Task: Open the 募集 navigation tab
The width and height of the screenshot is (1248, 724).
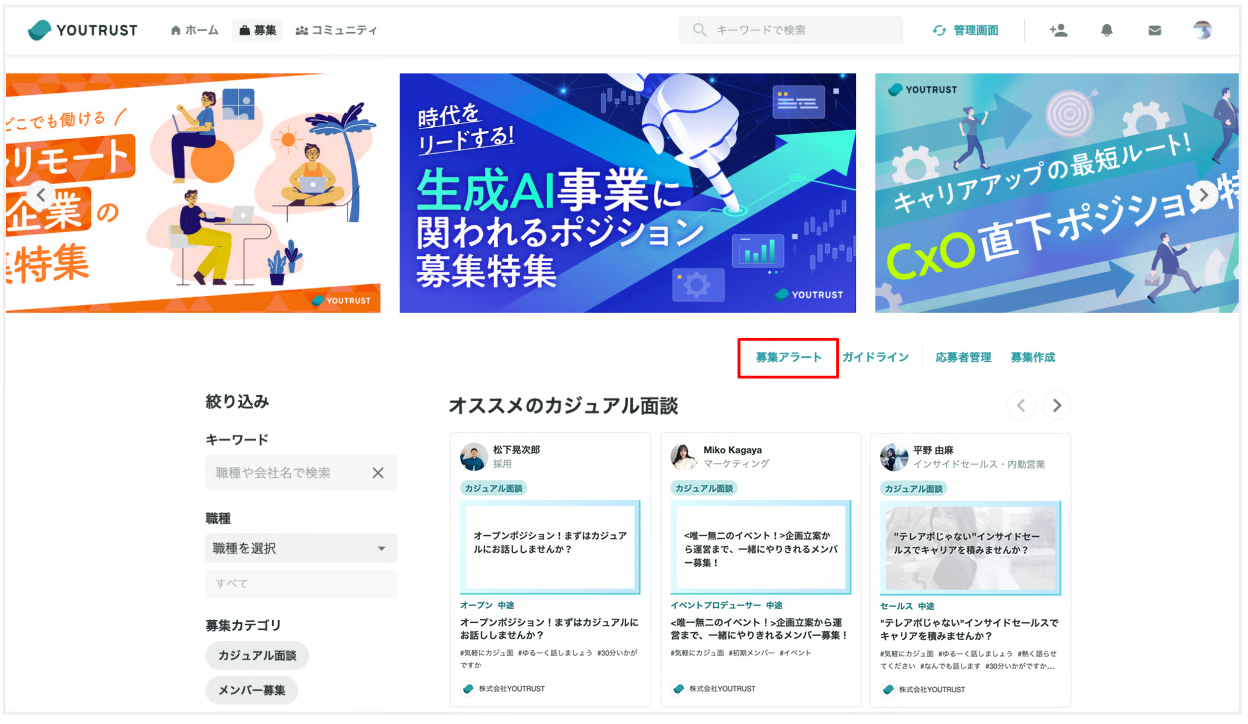Action: (x=258, y=30)
